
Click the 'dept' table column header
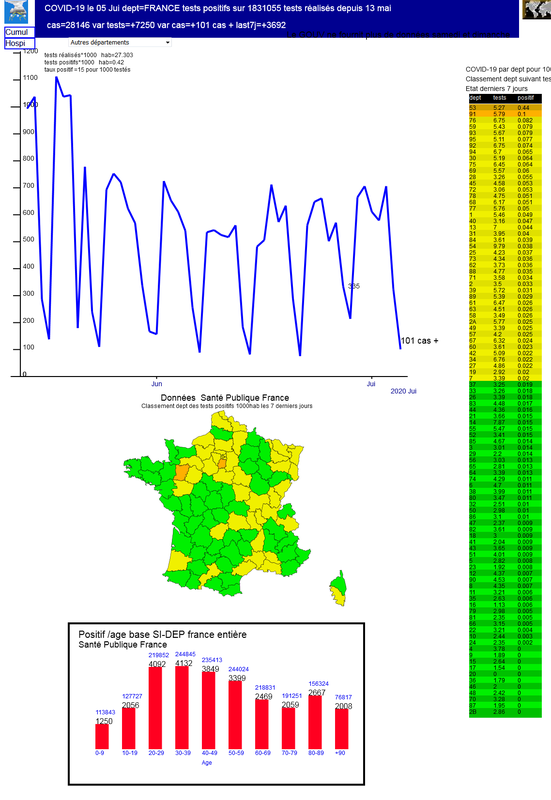click(475, 98)
